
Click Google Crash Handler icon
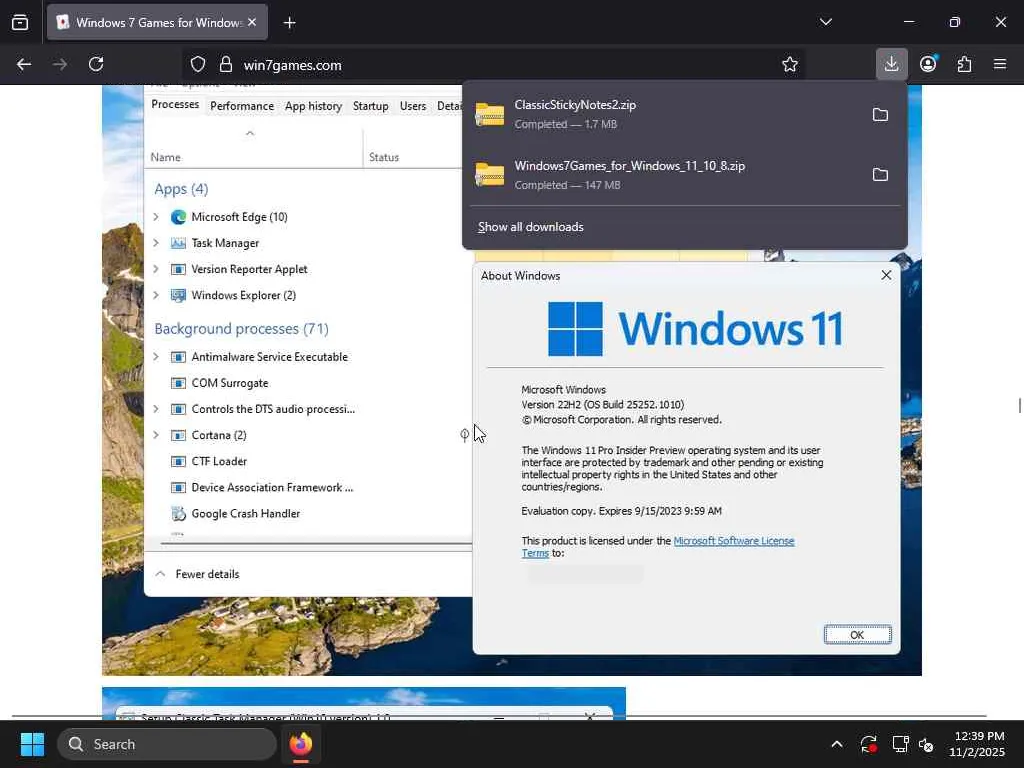[x=178, y=514]
